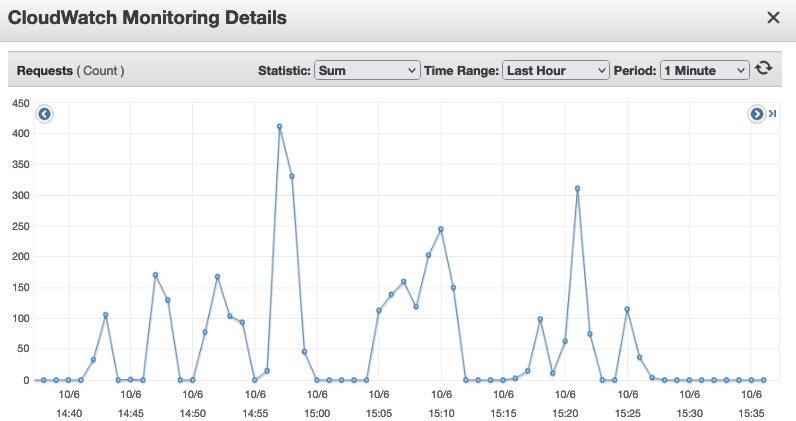Click the 200 y-axis label
The image size is (796, 421).
pyautogui.click(x=21, y=256)
